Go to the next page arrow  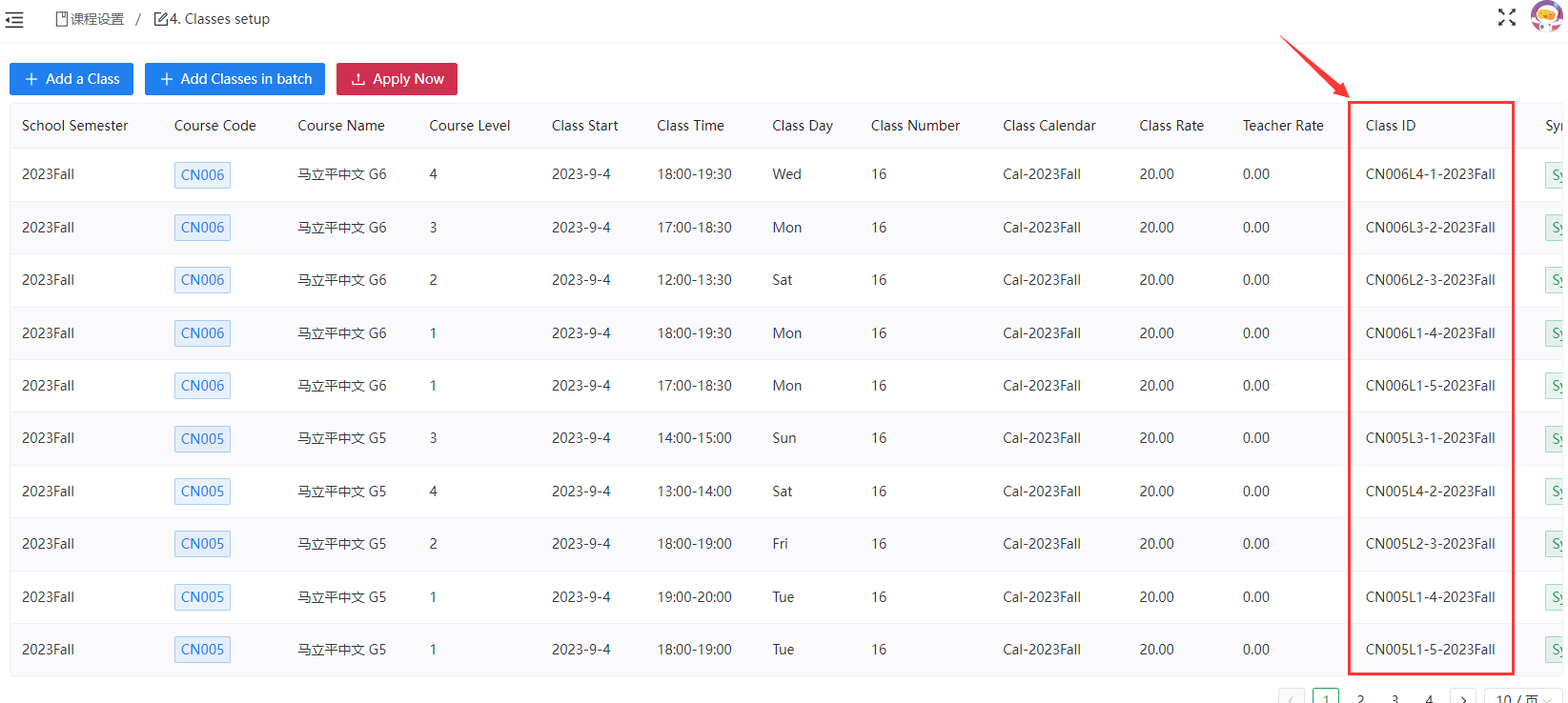point(1463,697)
